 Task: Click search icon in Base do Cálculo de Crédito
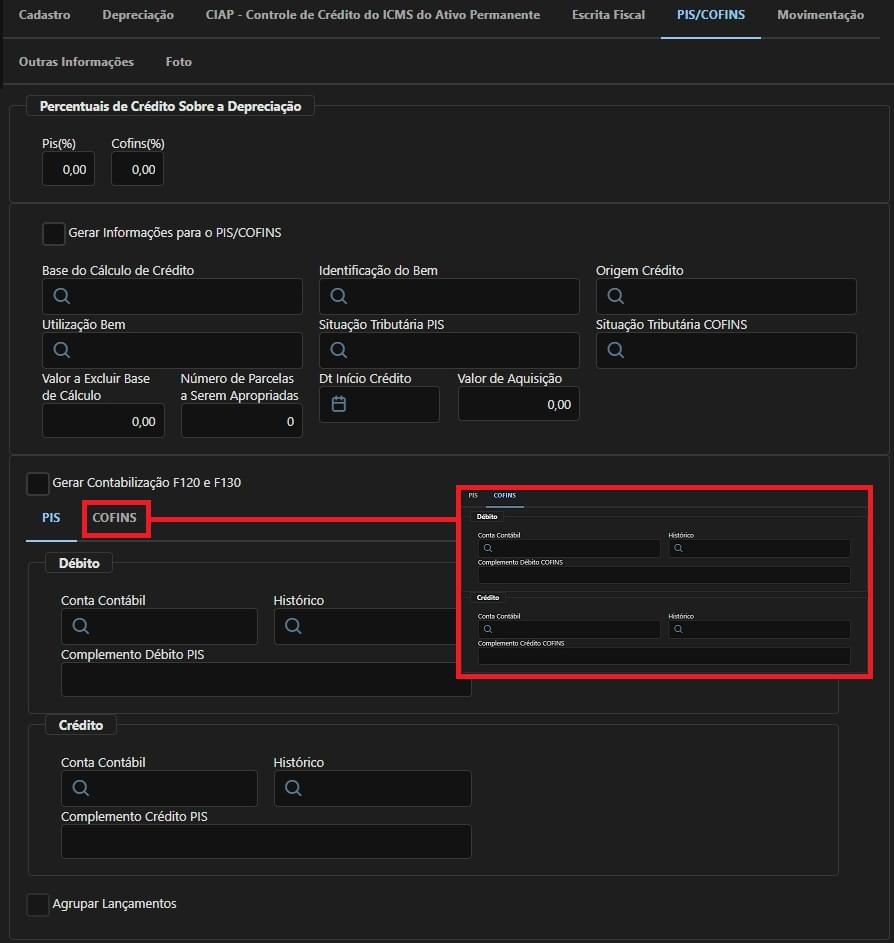click(61, 296)
